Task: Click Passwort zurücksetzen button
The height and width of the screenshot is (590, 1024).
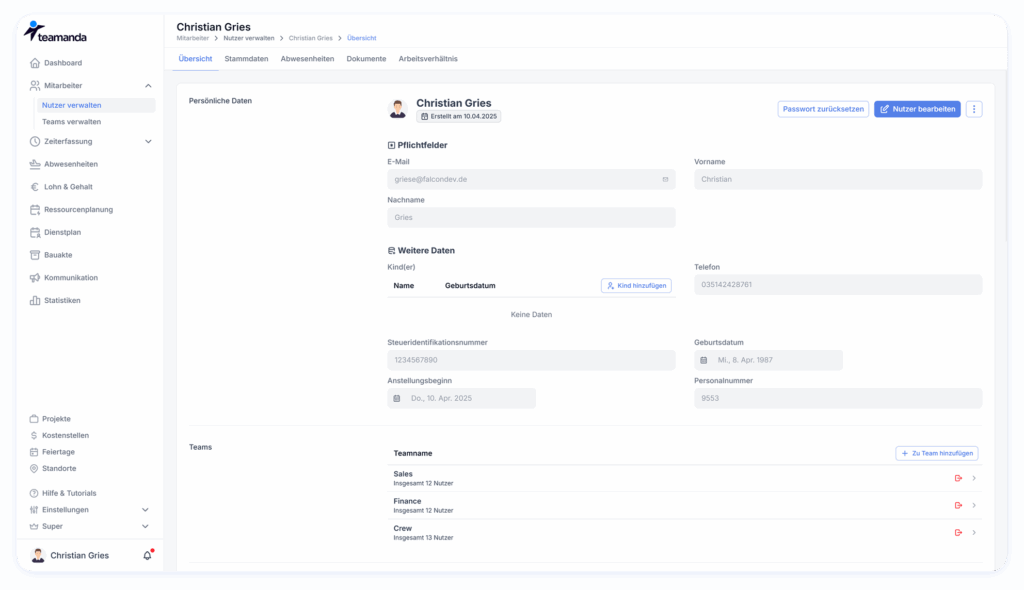Action: click(x=823, y=109)
